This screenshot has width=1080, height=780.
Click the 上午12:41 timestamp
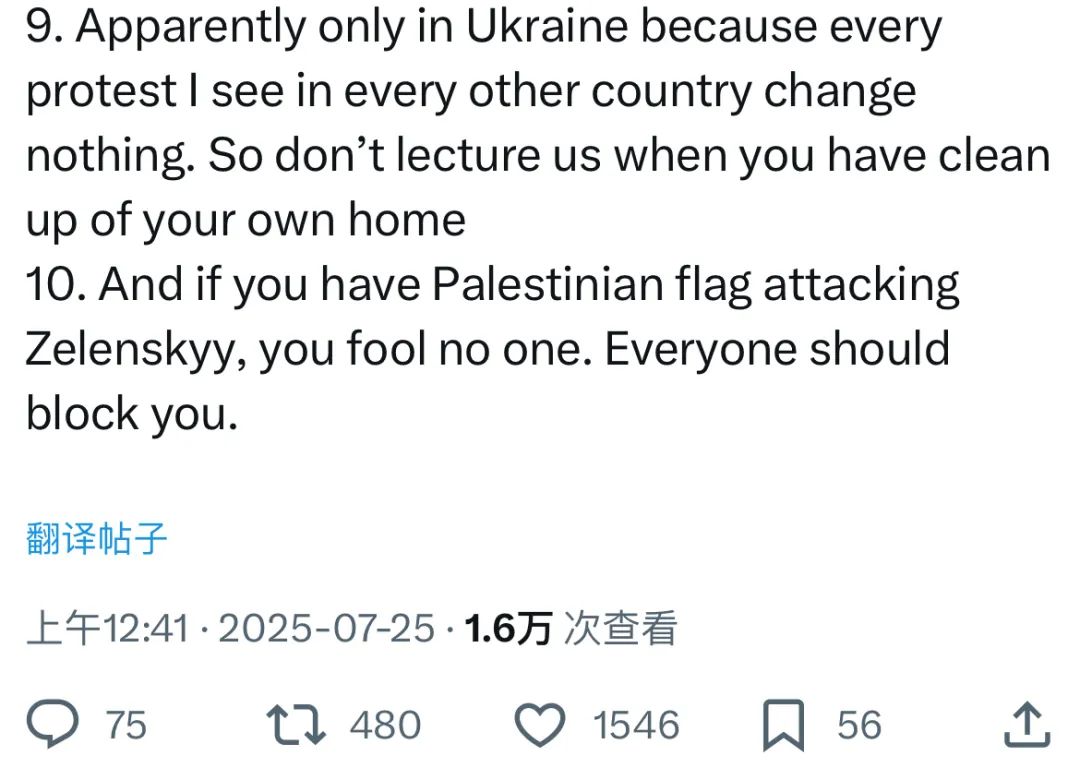107,628
